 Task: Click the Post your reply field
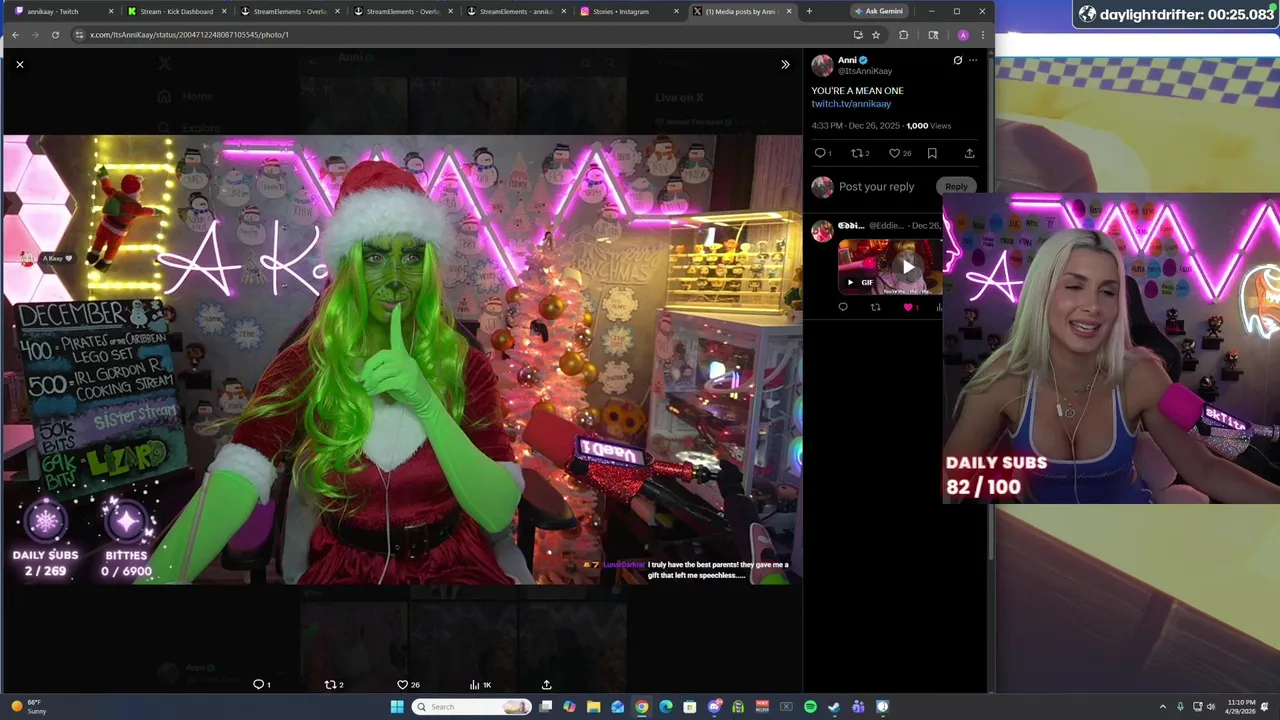[876, 187]
